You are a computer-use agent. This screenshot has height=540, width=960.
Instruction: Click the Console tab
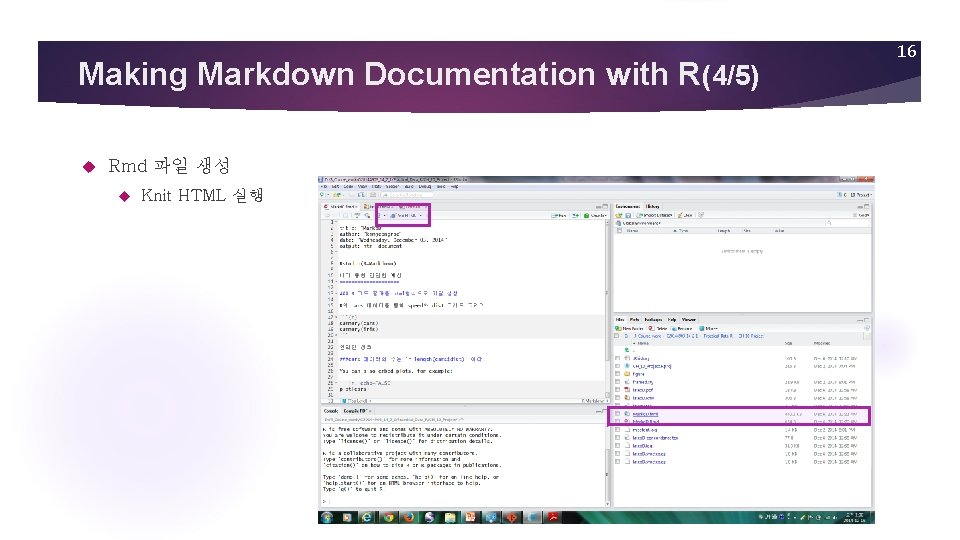[331, 411]
